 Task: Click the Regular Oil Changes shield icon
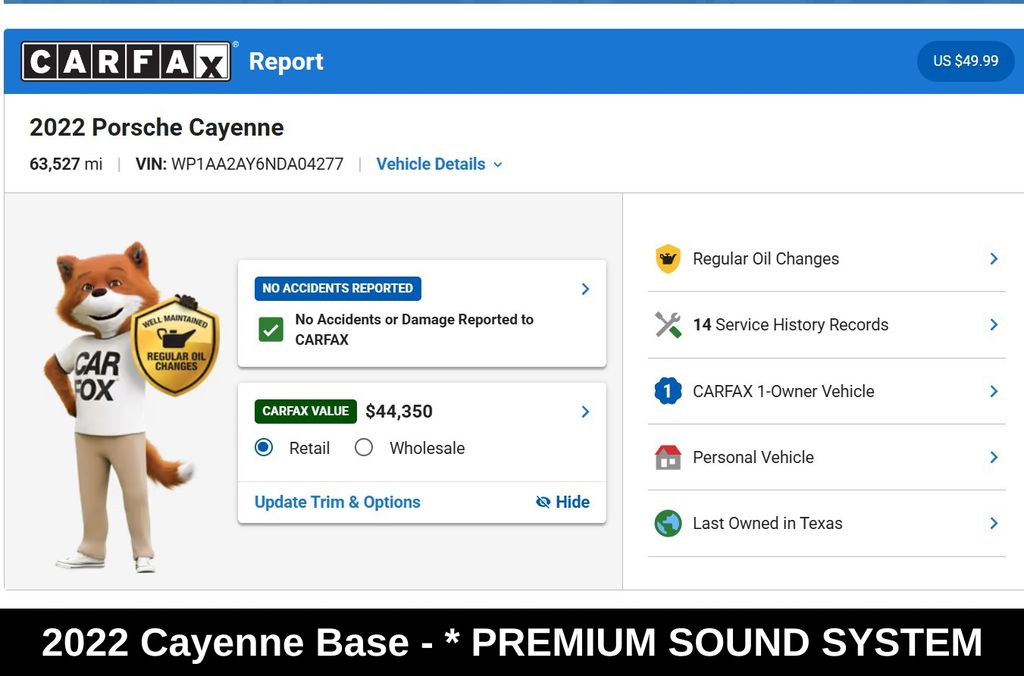pyautogui.click(x=667, y=259)
